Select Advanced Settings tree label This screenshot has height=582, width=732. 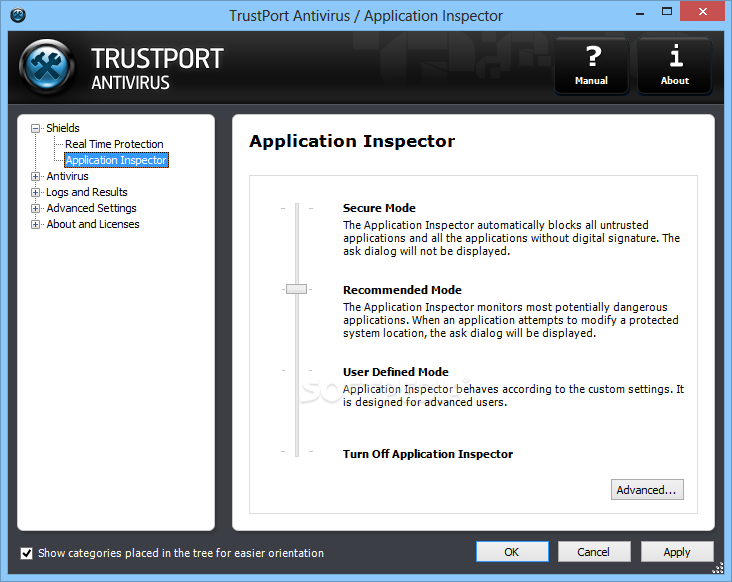coord(92,208)
